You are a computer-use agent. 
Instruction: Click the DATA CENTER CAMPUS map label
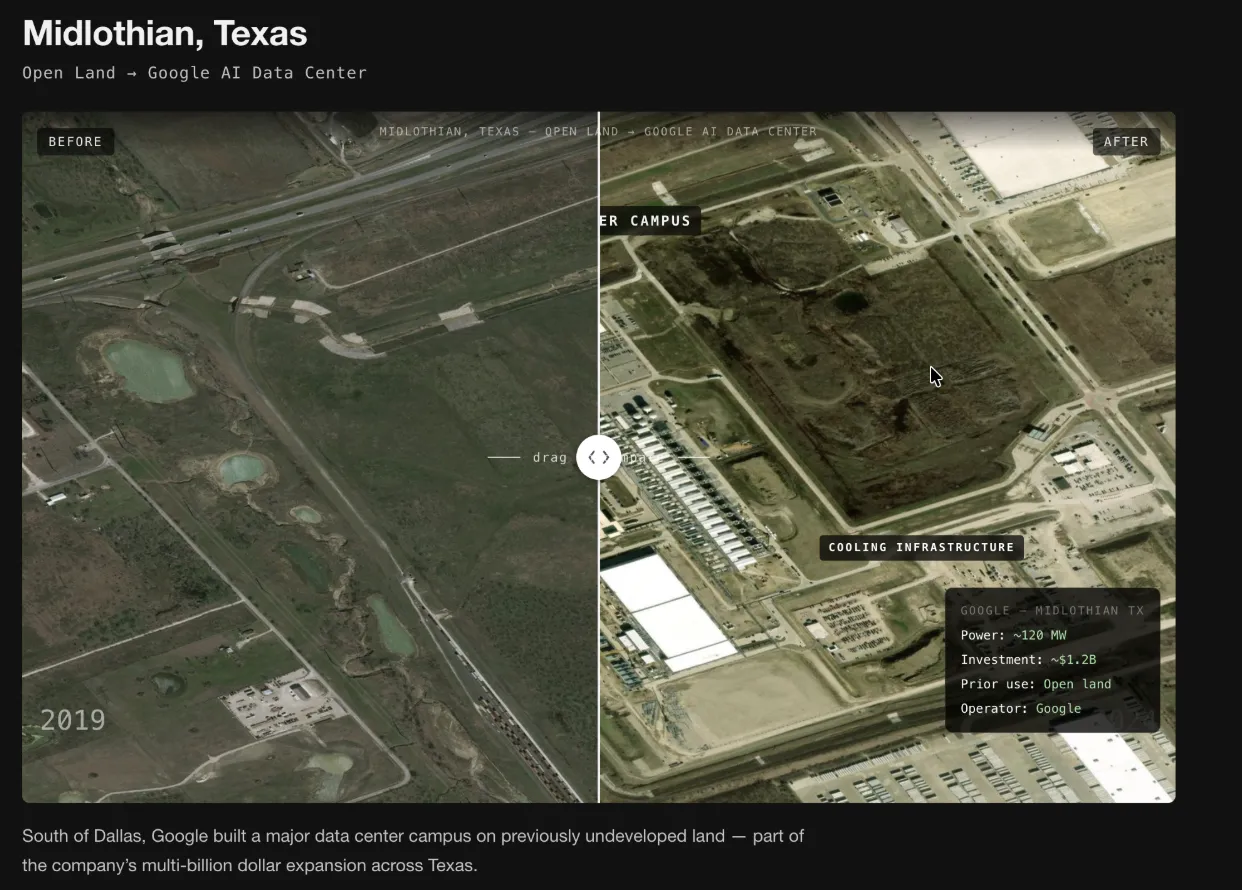(x=648, y=220)
